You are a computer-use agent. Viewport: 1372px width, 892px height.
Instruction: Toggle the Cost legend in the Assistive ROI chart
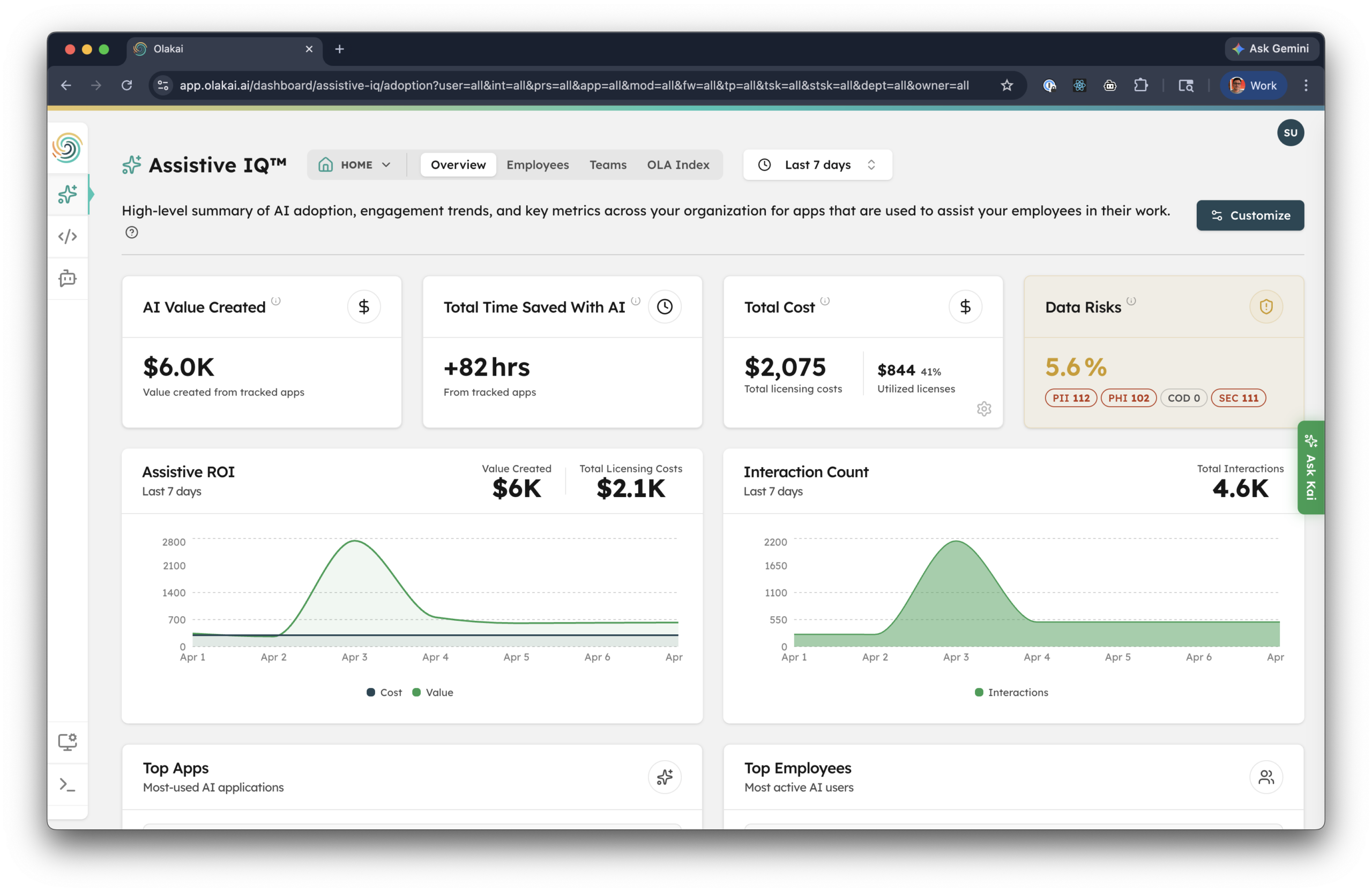coord(383,692)
